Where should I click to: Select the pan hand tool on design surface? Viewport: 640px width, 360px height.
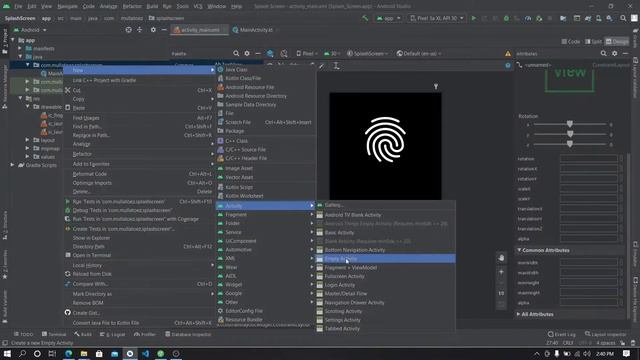[501, 258]
